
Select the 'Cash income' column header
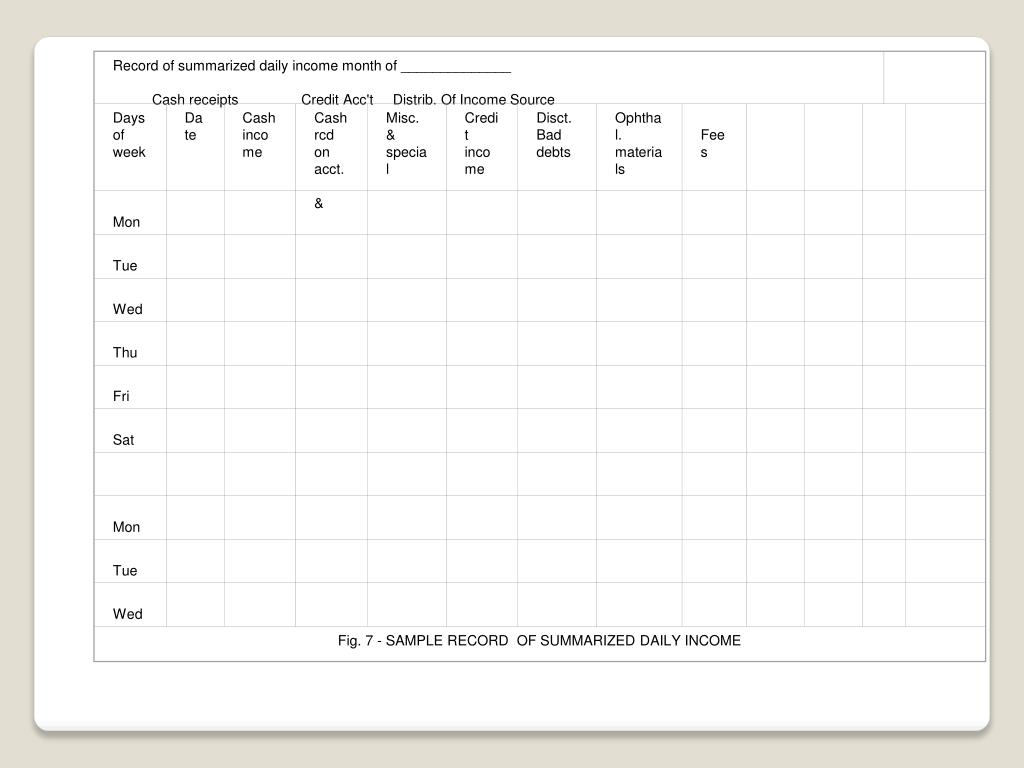coord(259,135)
